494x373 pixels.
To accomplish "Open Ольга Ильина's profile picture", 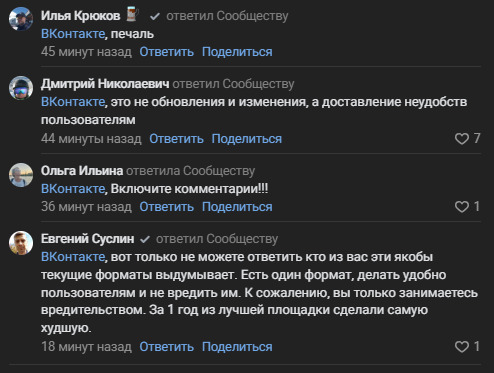I will coord(21,175).
